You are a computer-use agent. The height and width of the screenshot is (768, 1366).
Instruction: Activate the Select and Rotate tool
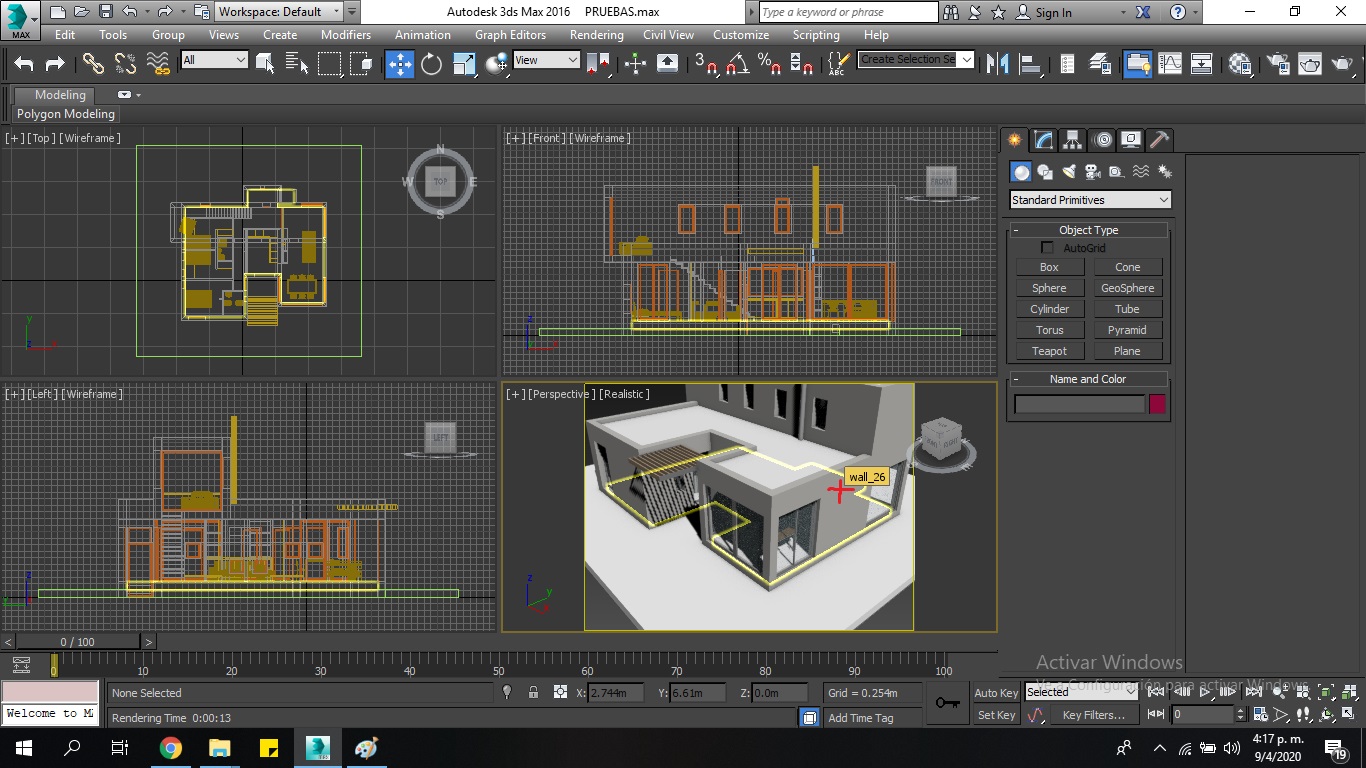tap(431, 64)
